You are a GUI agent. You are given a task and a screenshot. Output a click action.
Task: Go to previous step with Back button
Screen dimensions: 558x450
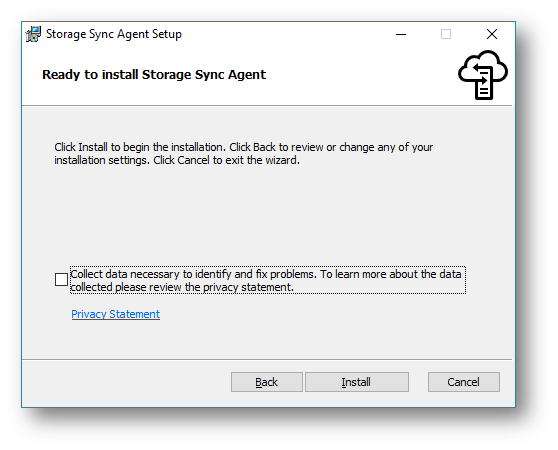(x=267, y=382)
